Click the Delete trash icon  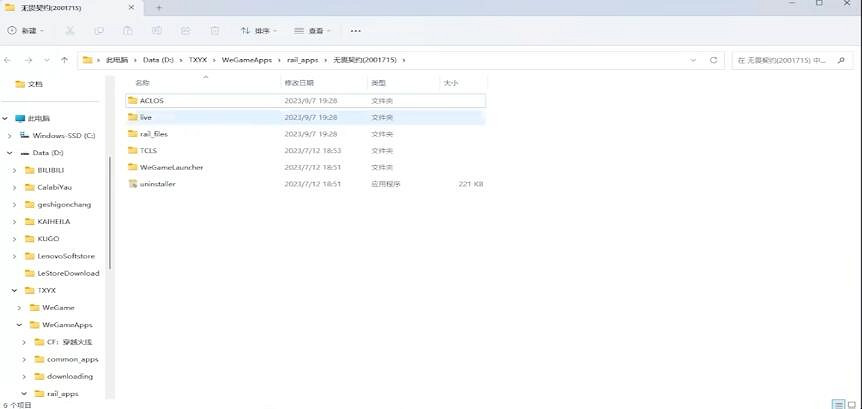point(215,31)
